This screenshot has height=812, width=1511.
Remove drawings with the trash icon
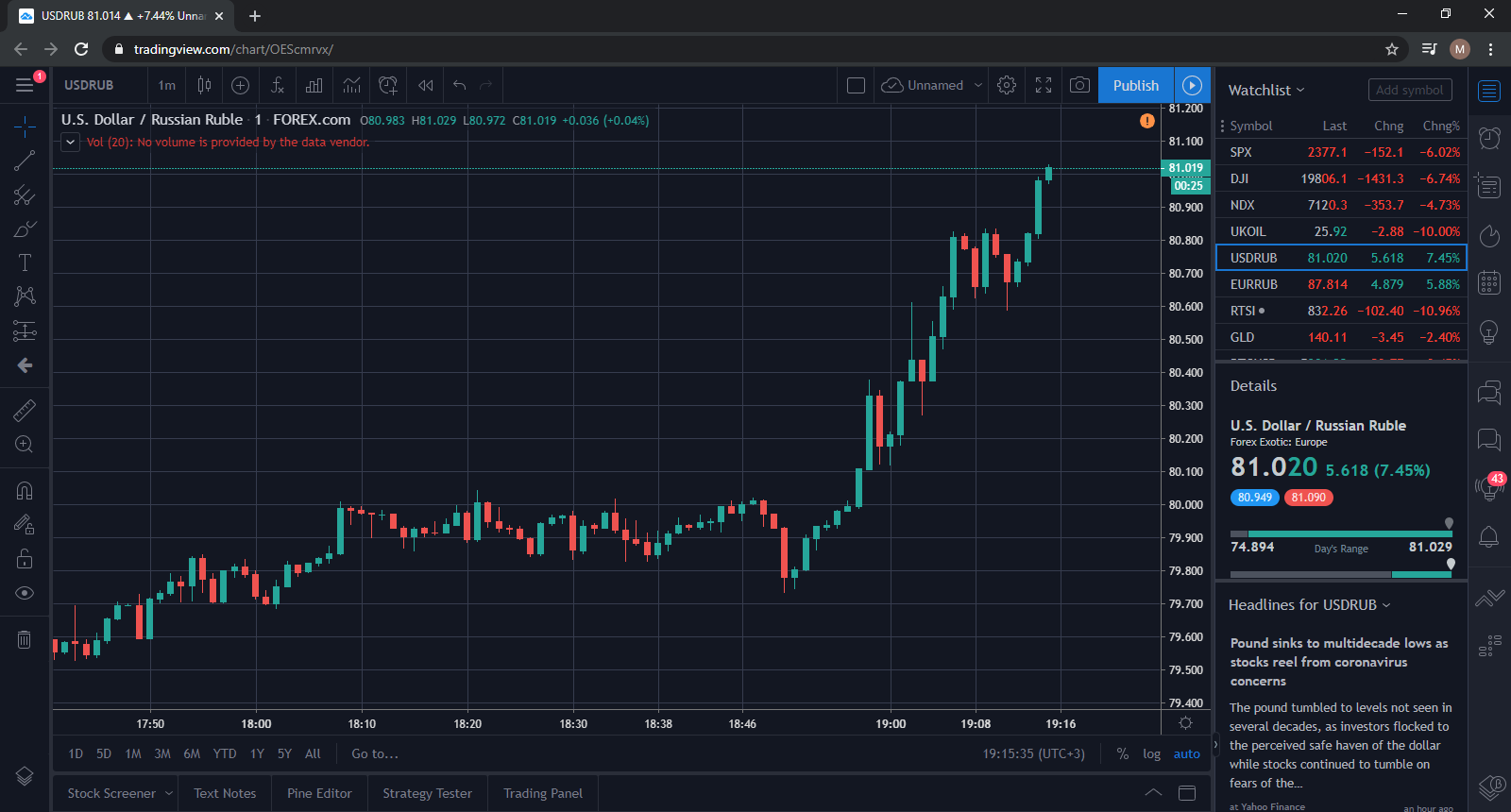[x=25, y=639]
